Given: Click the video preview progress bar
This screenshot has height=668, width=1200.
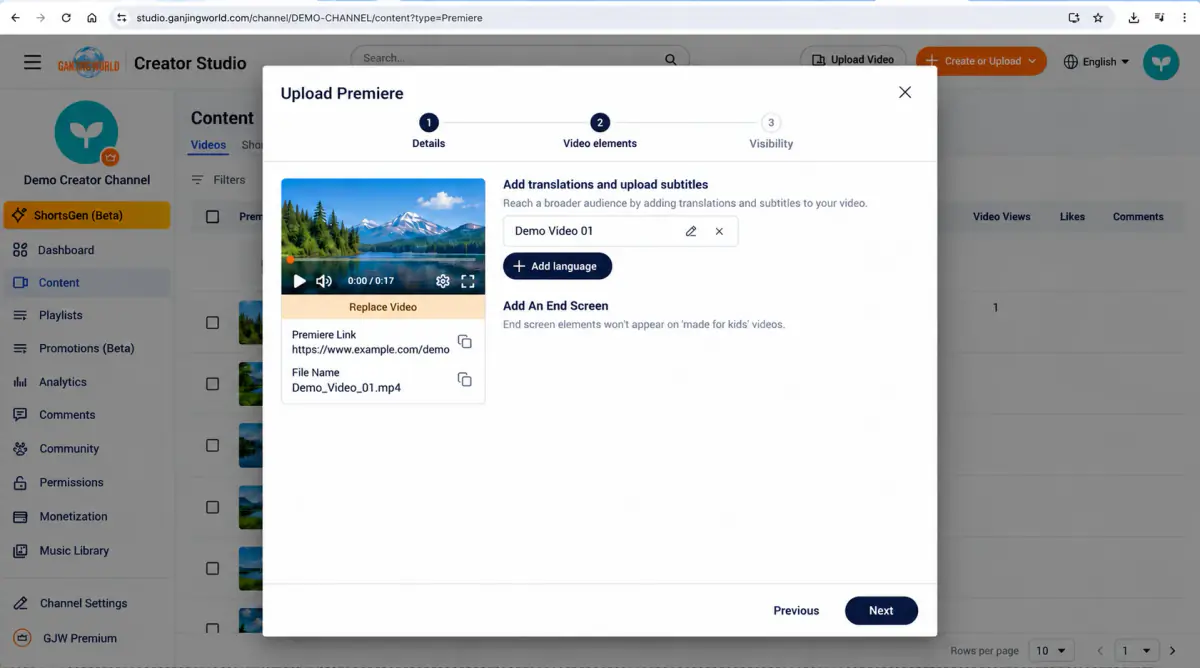Looking at the screenshot, I should tap(383, 260).
